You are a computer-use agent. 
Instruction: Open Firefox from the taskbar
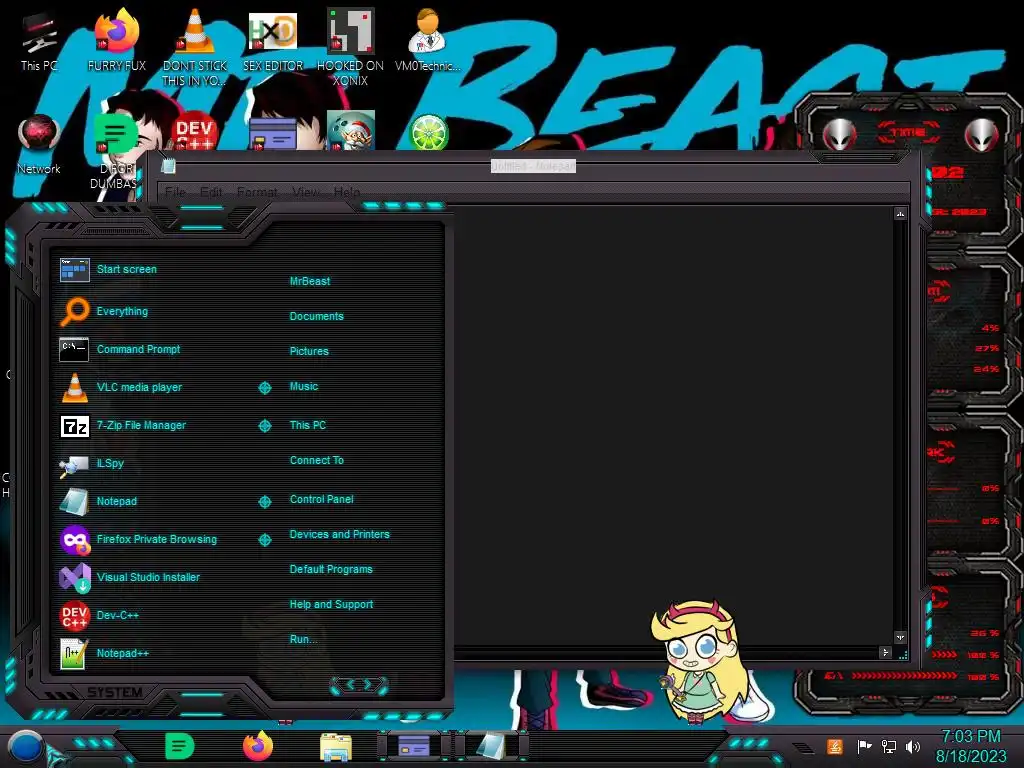(258, 746)
